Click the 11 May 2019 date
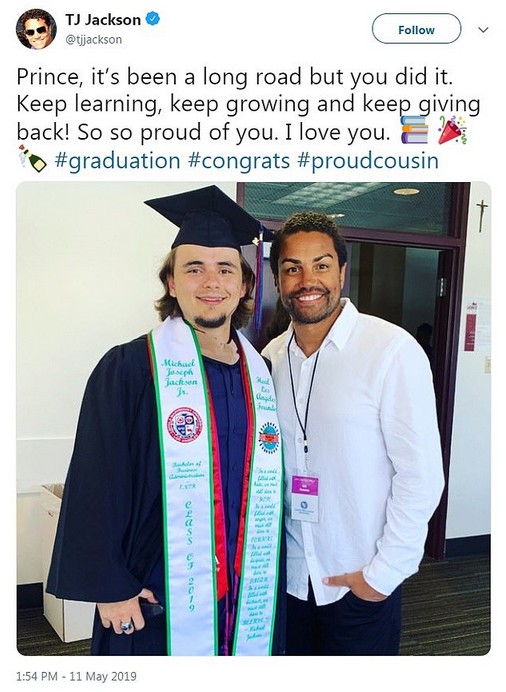506x692 pixels. pyautogui.click(x=103, y=676)
